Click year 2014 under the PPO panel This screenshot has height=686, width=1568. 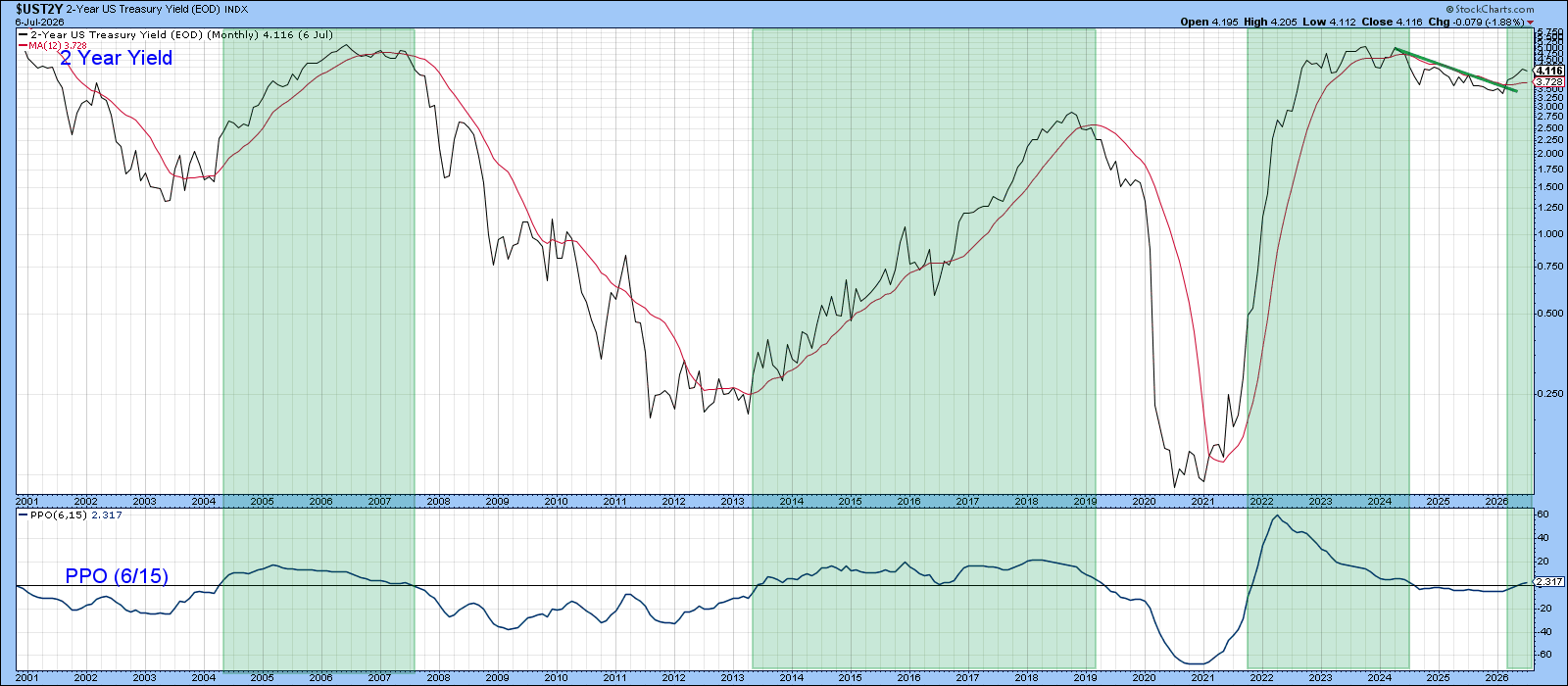[792, 677]
